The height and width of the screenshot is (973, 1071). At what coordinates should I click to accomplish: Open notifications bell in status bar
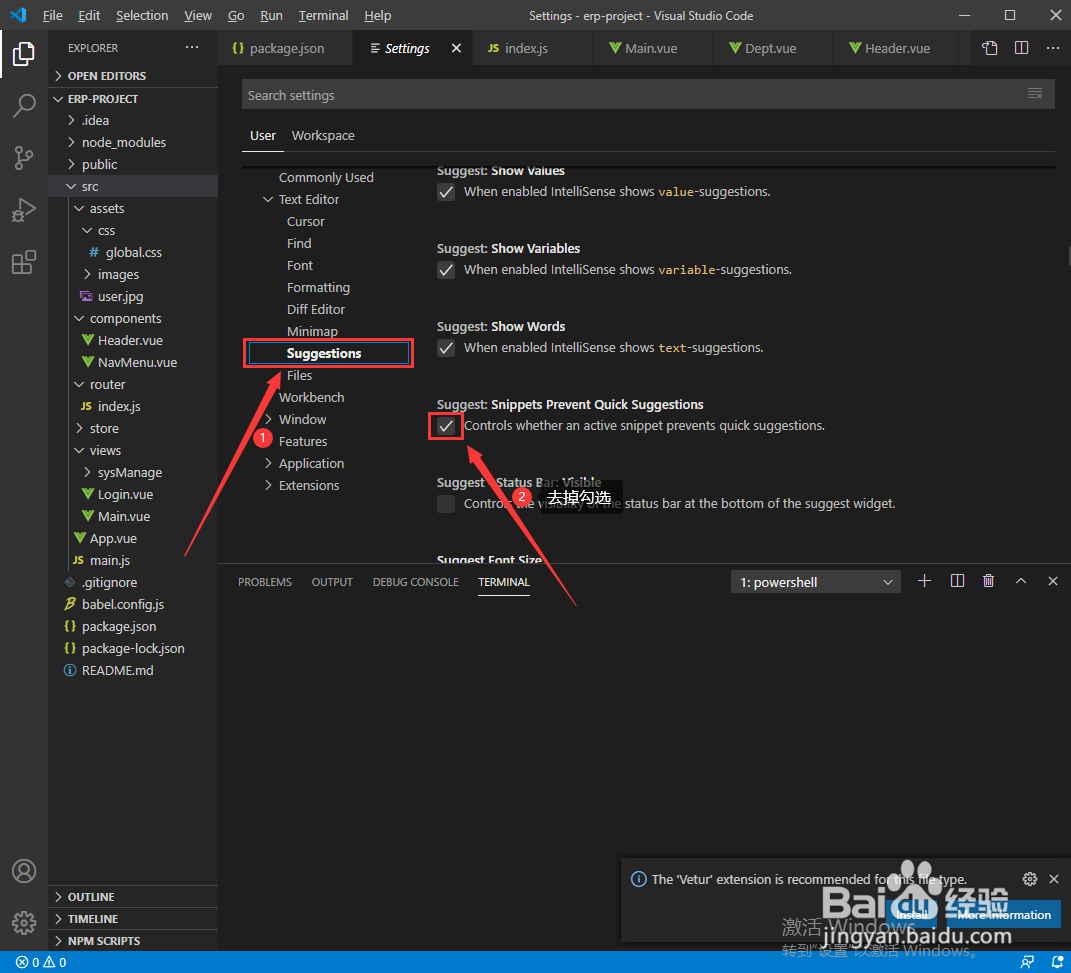coord(1057,962)
